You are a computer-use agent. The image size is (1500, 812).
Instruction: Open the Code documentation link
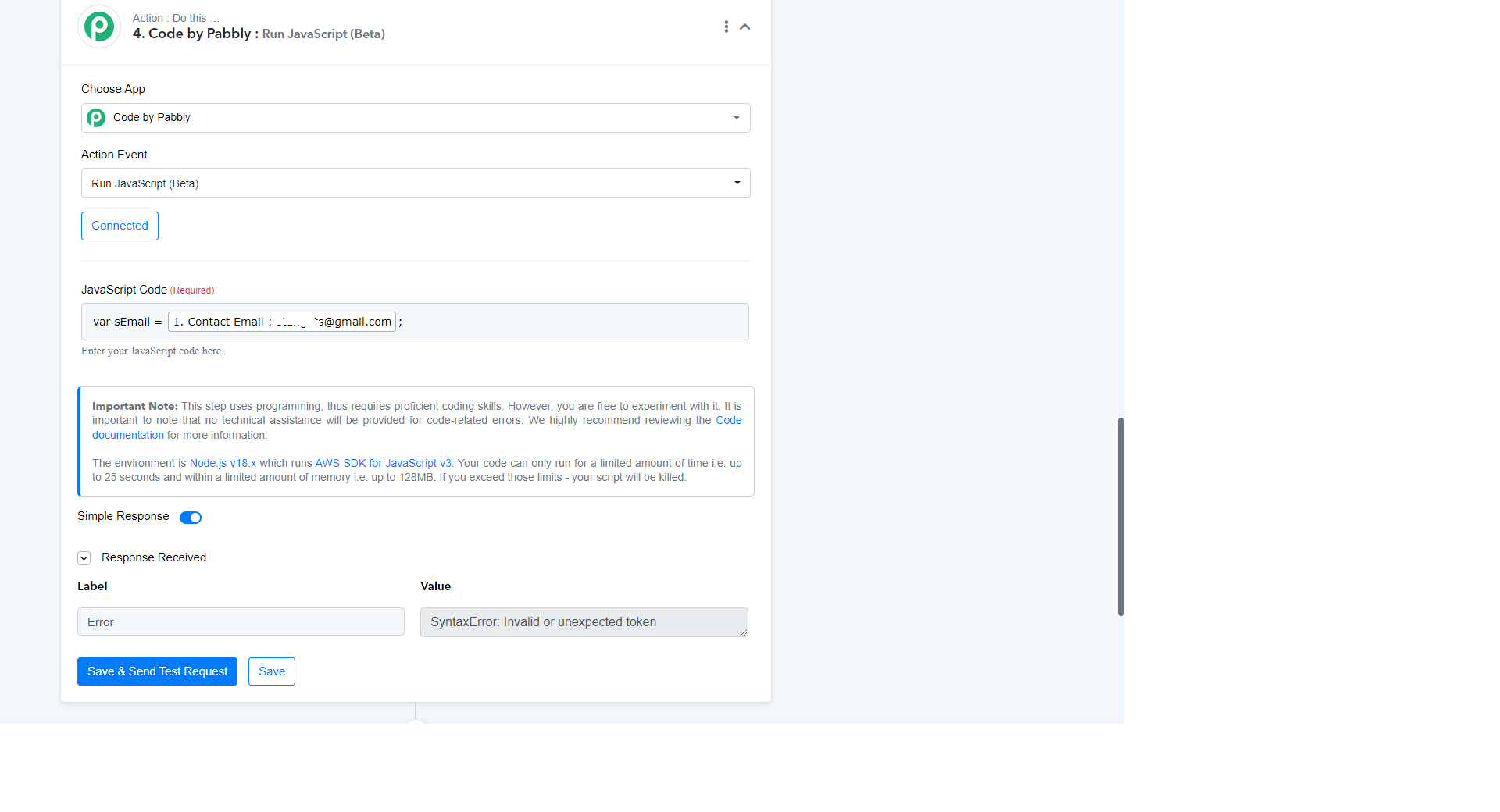tap(417, 428)
